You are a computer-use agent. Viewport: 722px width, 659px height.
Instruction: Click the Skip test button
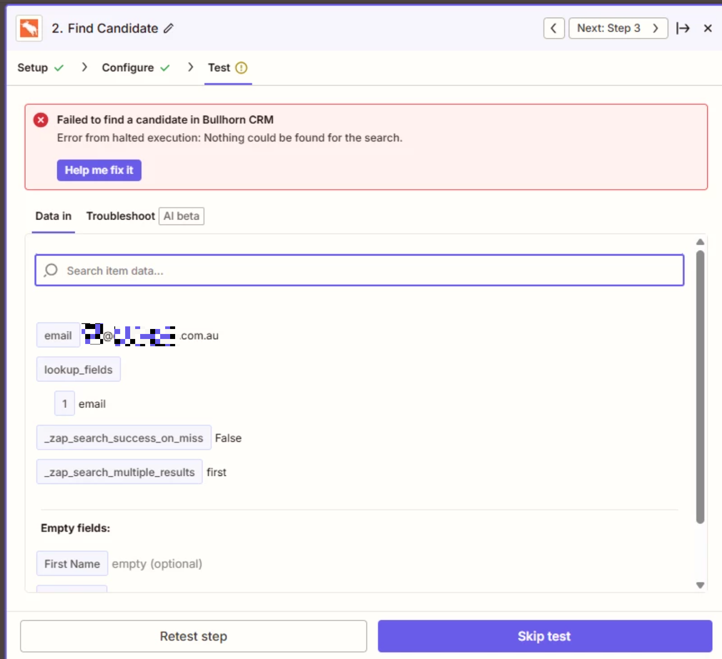pyautogui.click(x=544, y=636)
